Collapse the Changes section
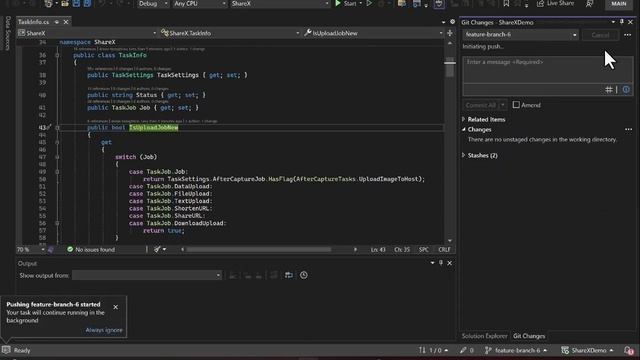 pos(464,129)
